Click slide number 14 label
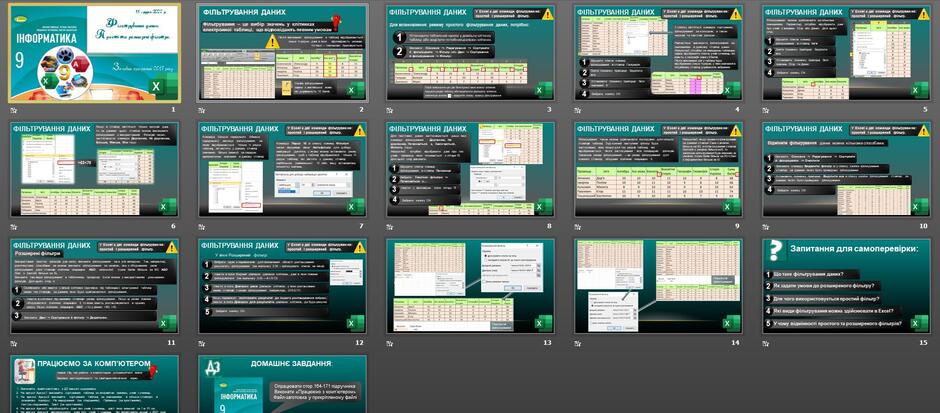The height and width of the screenshot is (413, 940). 736,342
